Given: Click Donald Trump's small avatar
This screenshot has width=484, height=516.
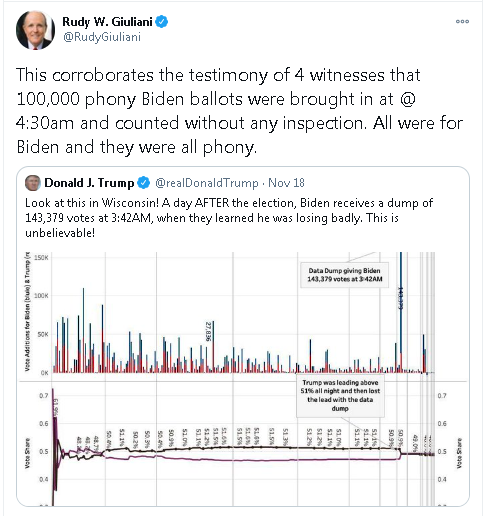Looking at the screenshot, I should 33,183.
